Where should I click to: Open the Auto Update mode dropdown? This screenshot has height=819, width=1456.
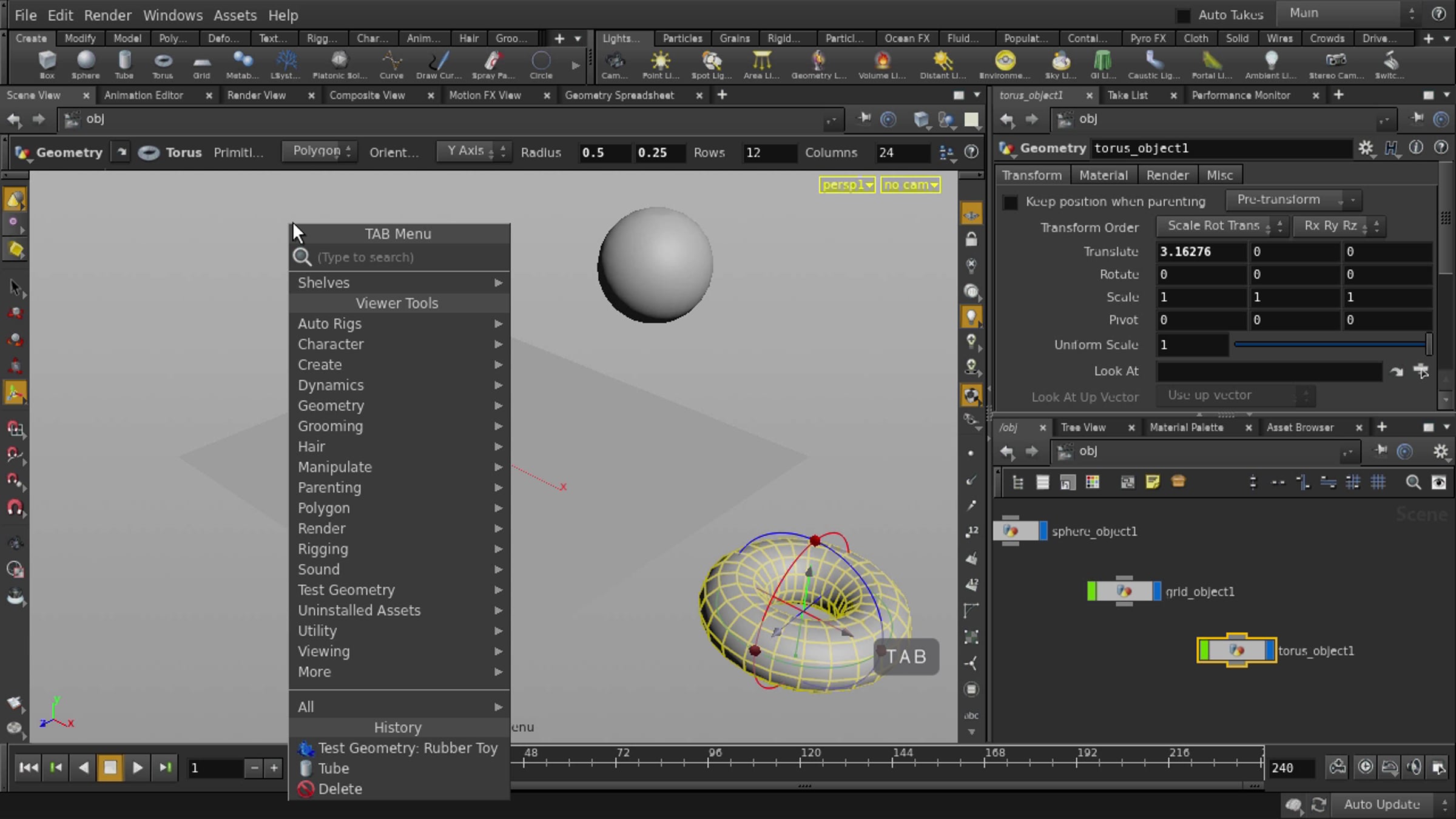click(1391, 804)
